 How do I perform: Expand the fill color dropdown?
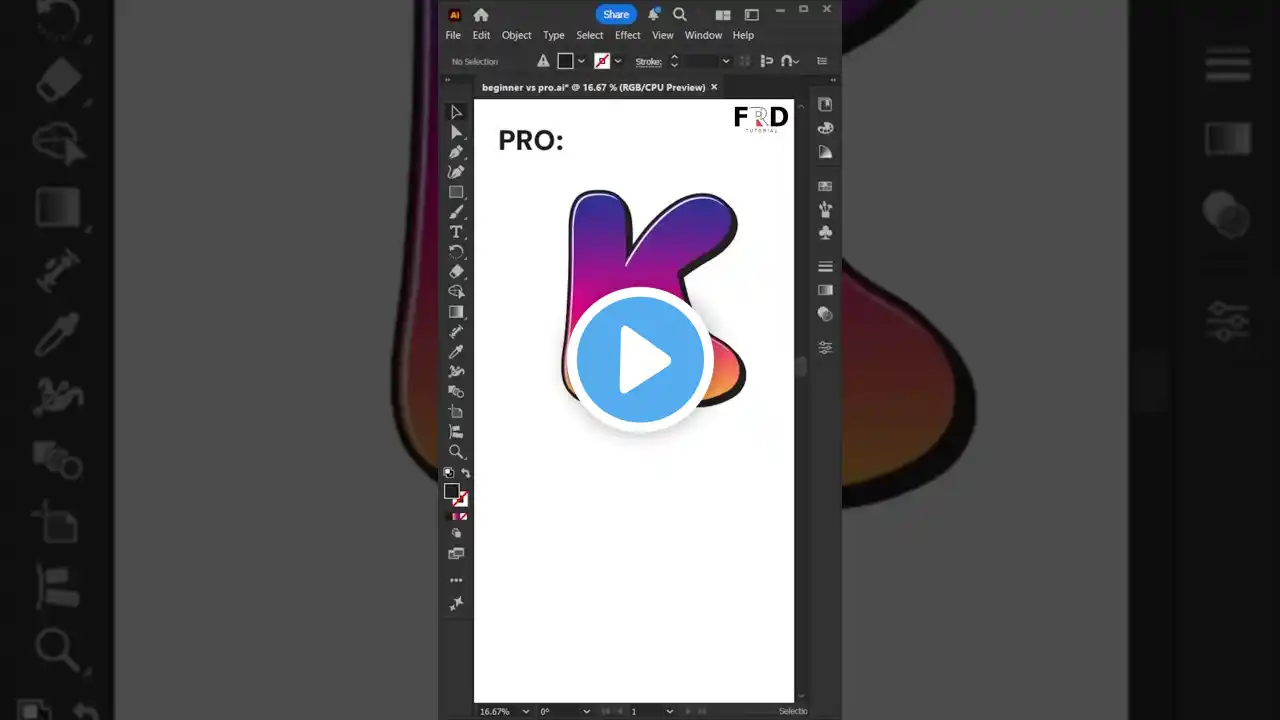click(x=581, y=62)
